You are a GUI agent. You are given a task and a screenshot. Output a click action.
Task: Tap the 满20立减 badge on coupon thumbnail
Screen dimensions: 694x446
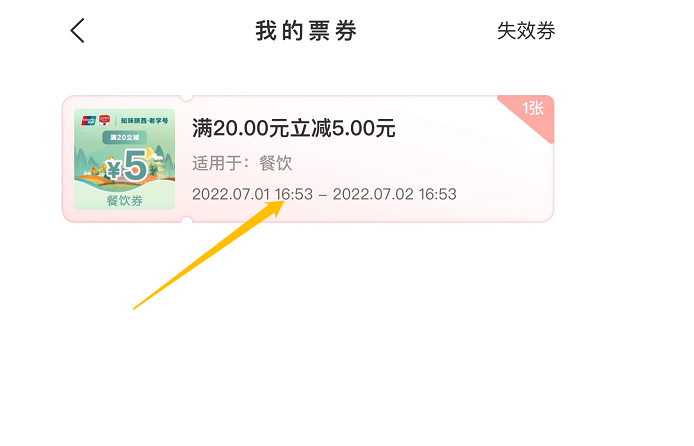[x=124, y=138]
